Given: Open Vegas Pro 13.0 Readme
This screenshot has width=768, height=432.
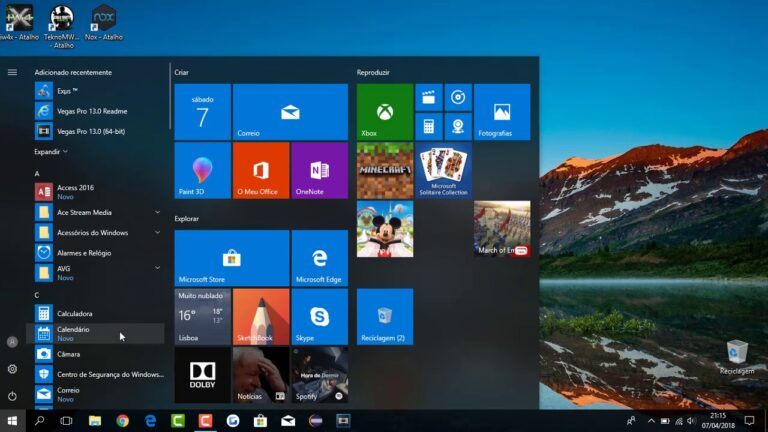Looking at the screenshot, I should point(97,111).
